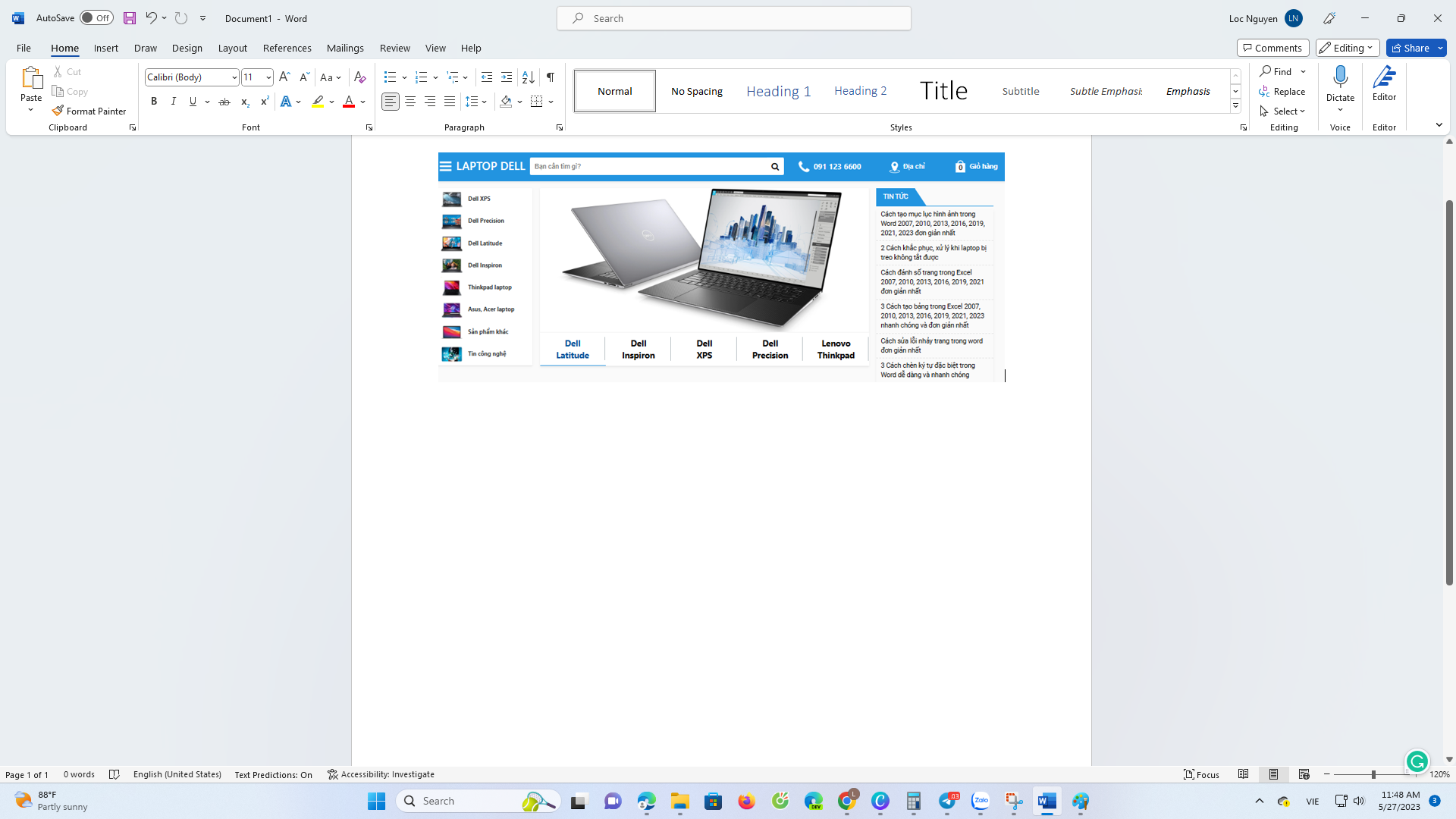Switch to Web Layout view
The image size is (1456, 819).
[1304, 774]
